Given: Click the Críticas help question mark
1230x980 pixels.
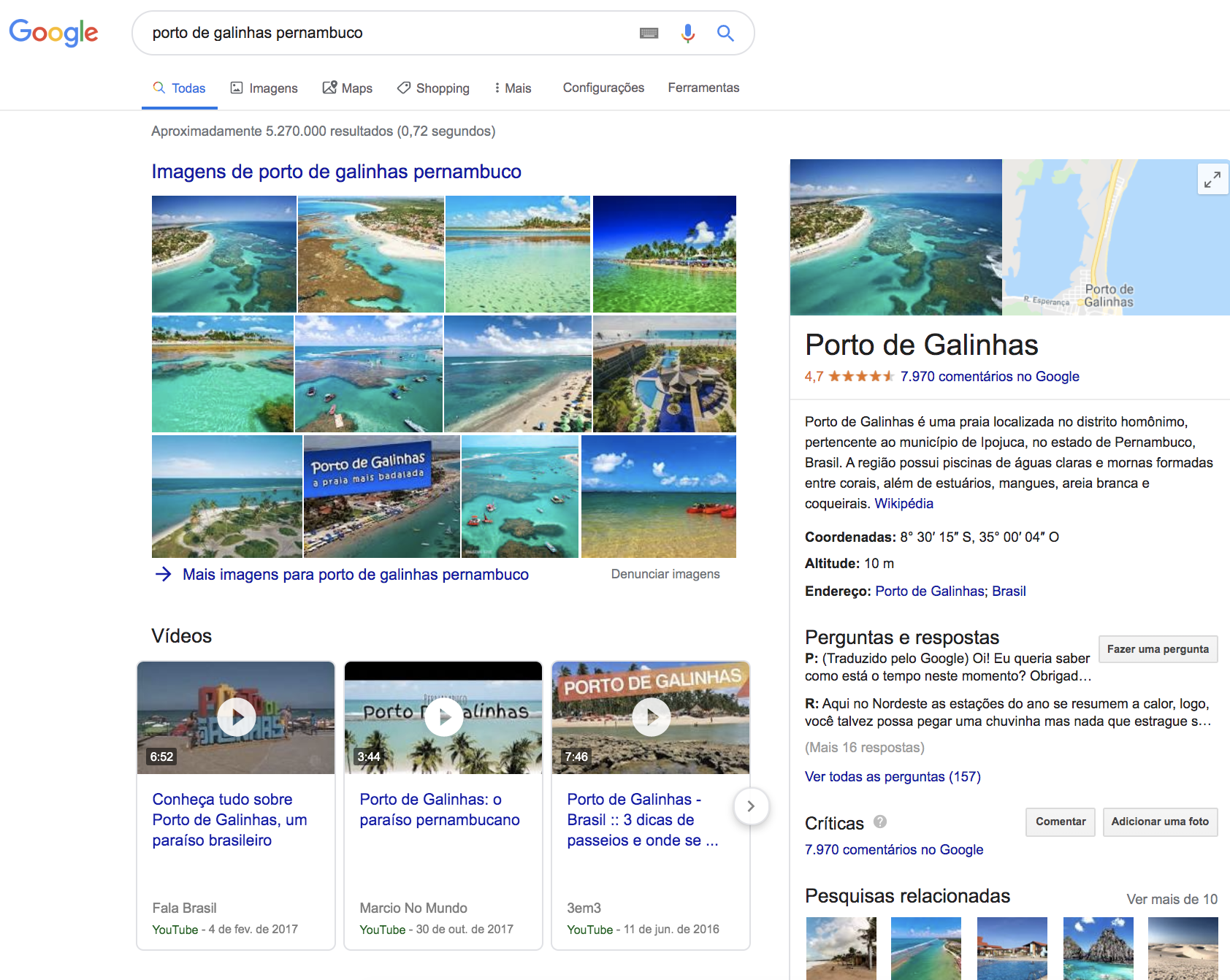Looking at the screenshot, I should (880, 822).
